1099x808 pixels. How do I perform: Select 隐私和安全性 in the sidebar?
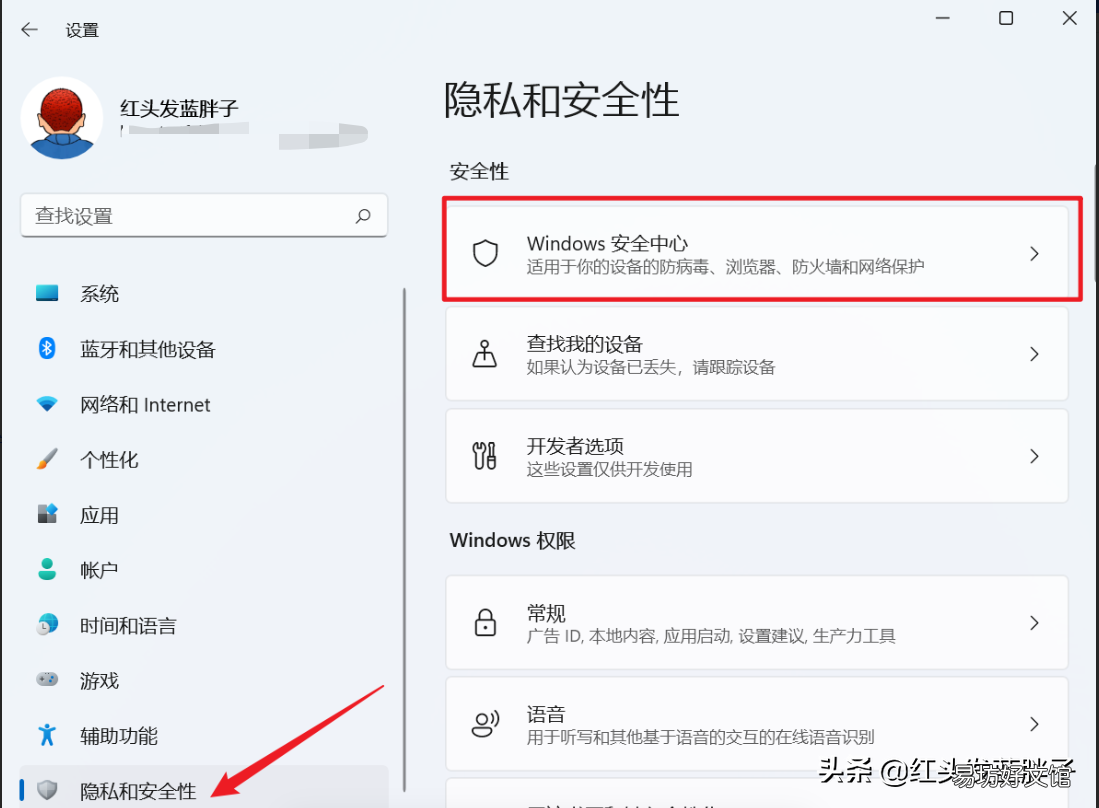pyautogui.click(x=204, y=788)
